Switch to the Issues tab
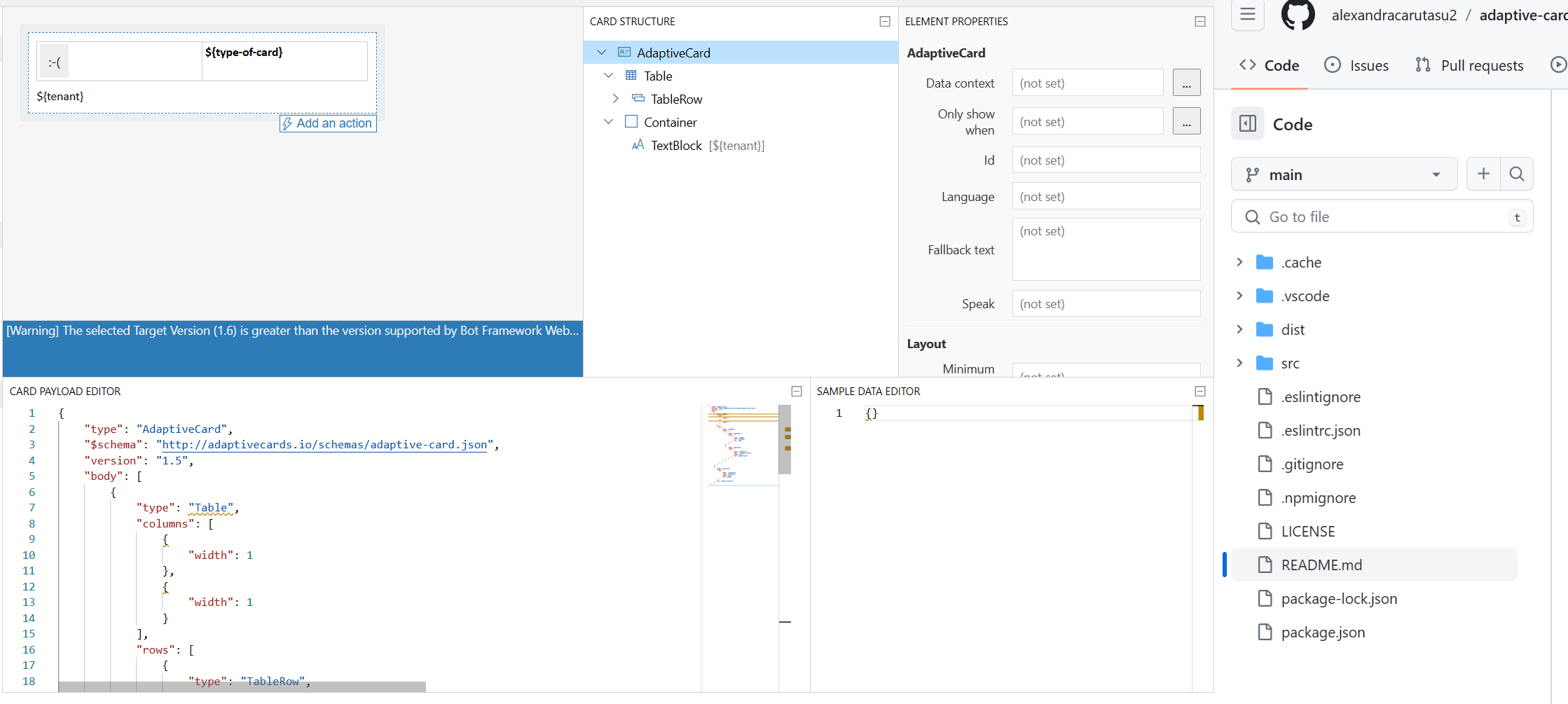The image size is (1568, 704). click(1356, 64)
